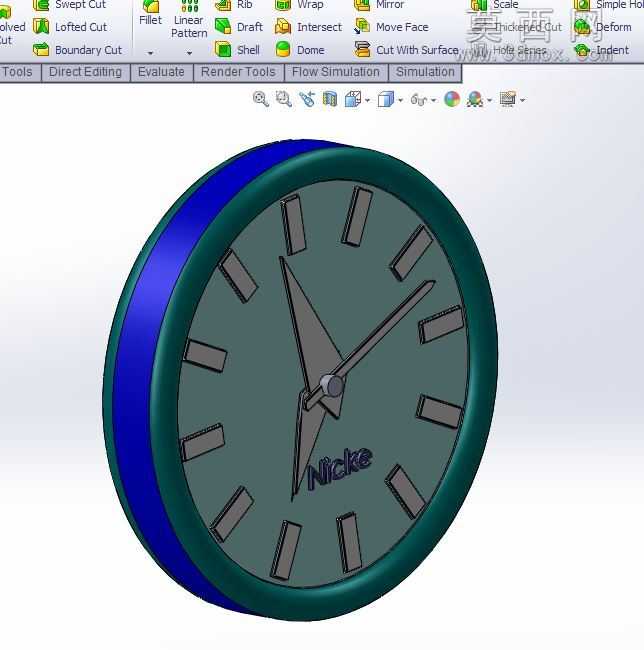This screenshot has height=650, width=644.
Task: Open the Tools tab
Action: click(x=19, y=72)
